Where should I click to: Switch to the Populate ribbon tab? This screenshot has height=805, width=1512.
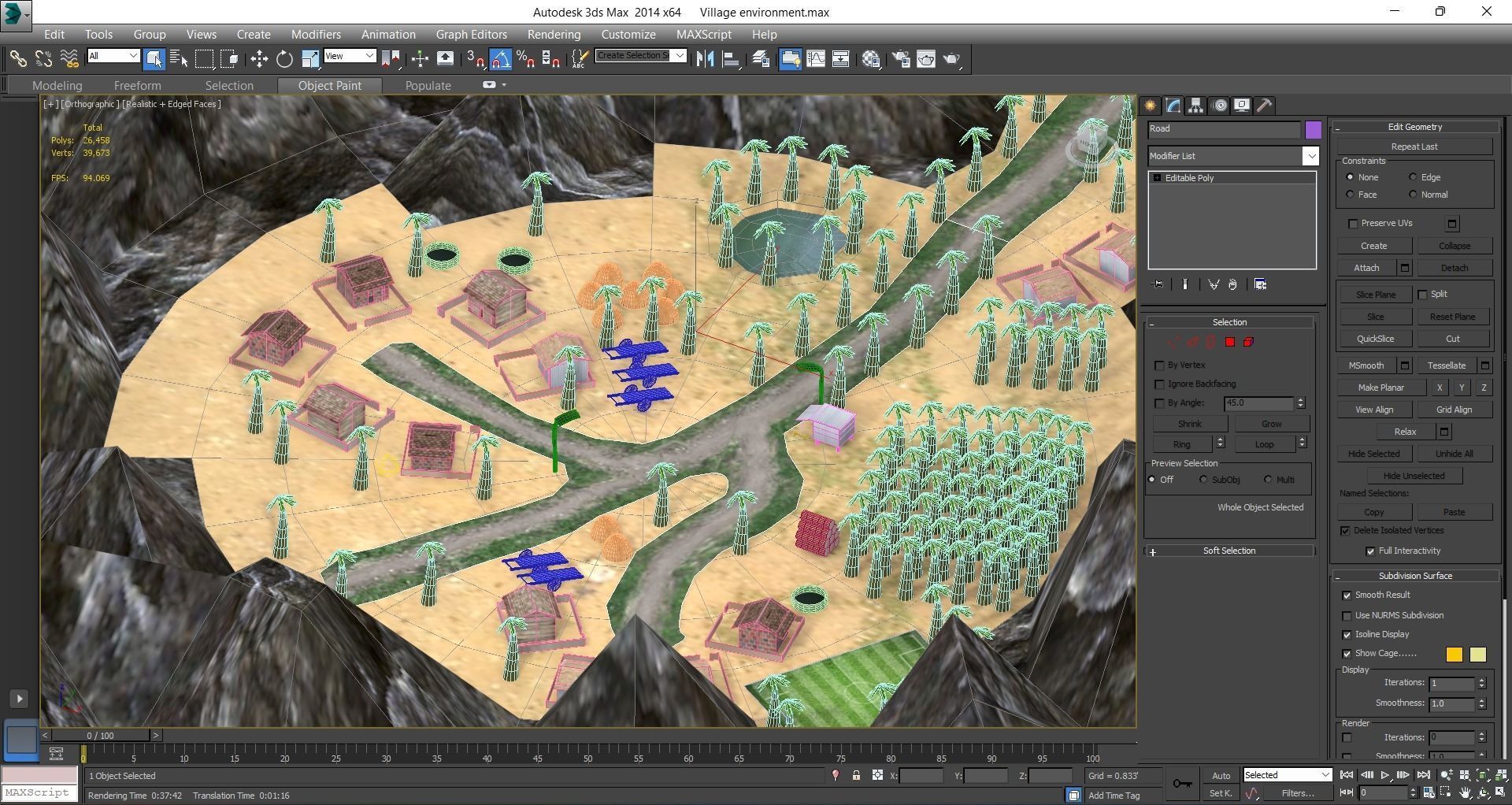(428, 86)
